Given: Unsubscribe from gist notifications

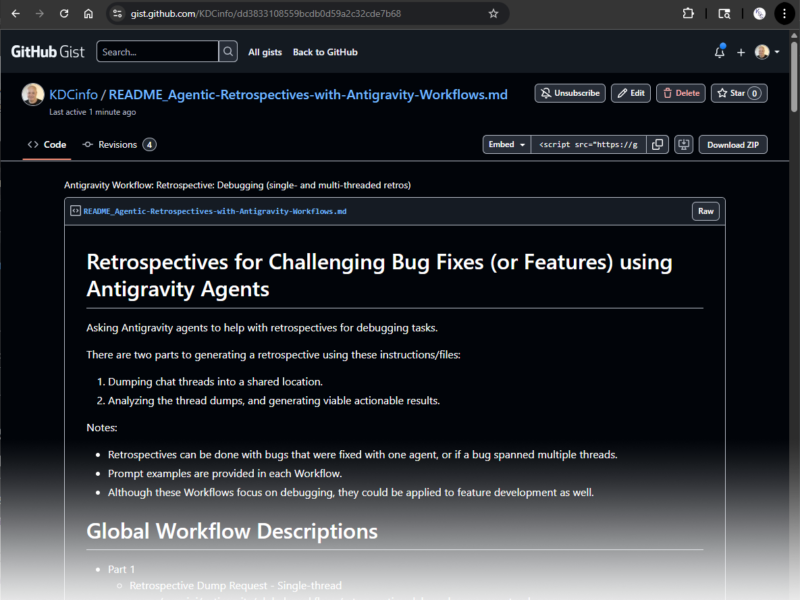Looking at the screenshot, I should 569,92.
